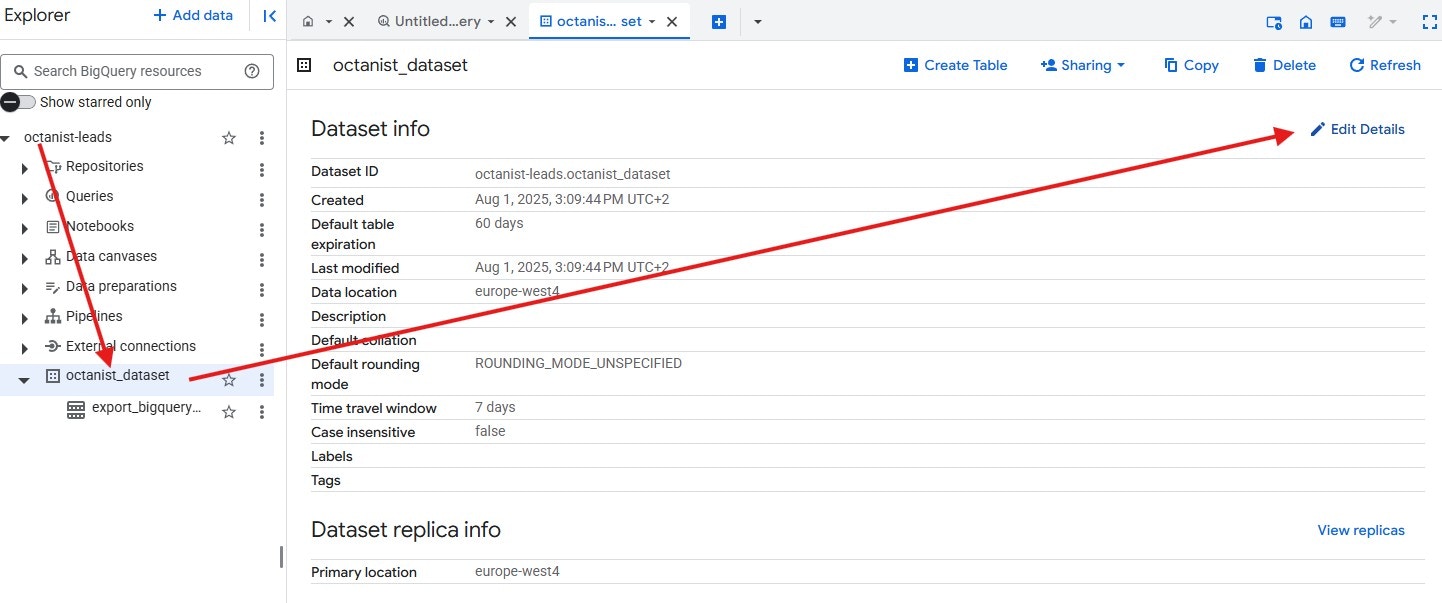The width and height of the screenshot is (1442, 603).
Task: Click the help icon in the search box
Action: click(252, 71)
